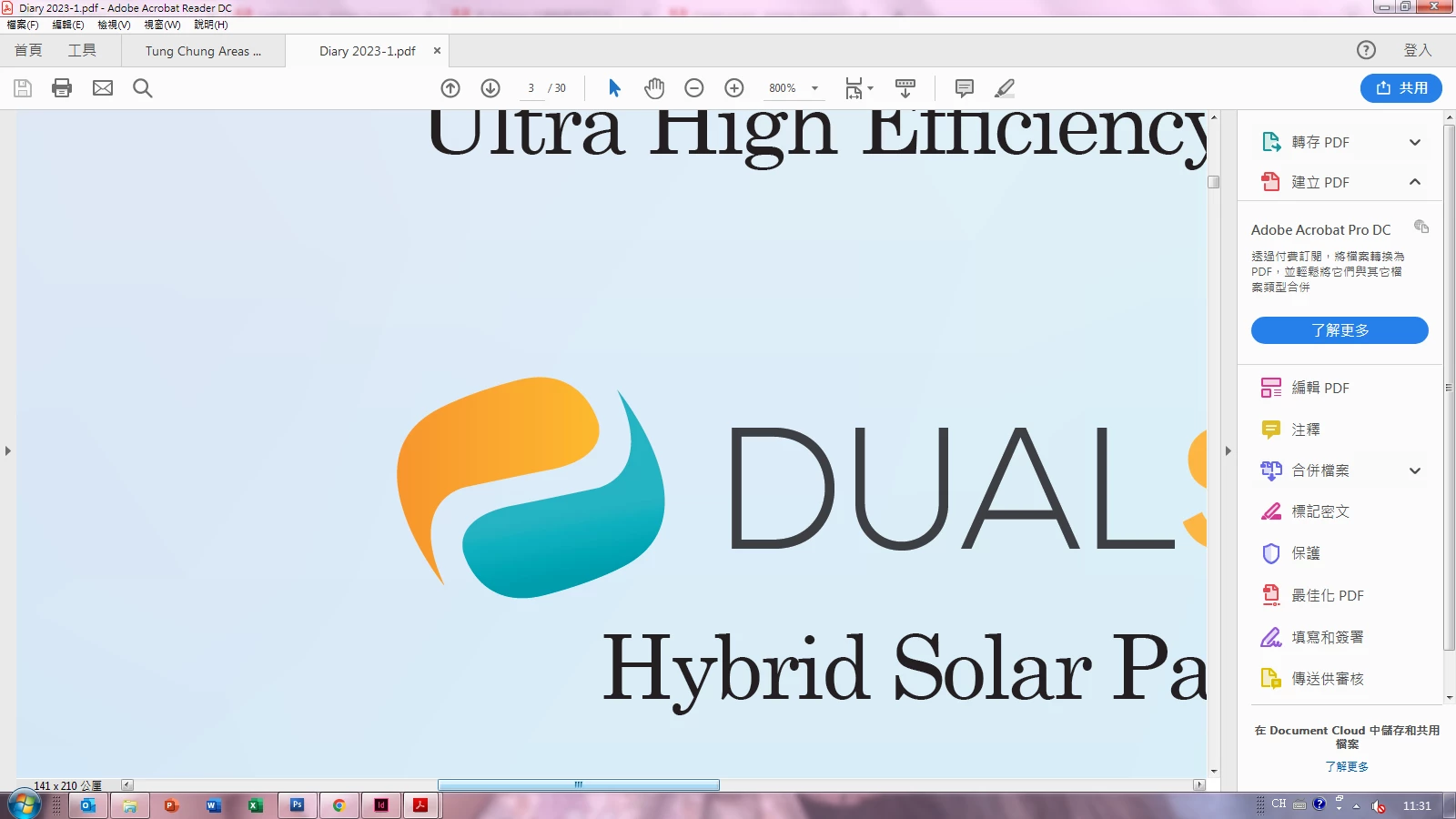Zoom in with plus icon
This screenshot has width=1456, height=819.
click(734, 88)
